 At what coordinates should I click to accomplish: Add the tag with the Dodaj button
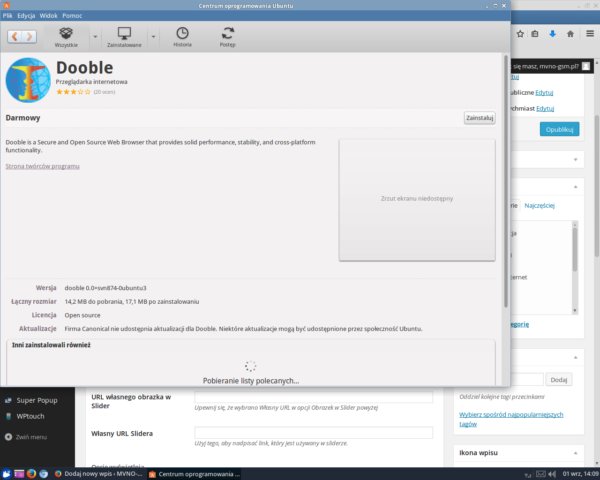559,380
